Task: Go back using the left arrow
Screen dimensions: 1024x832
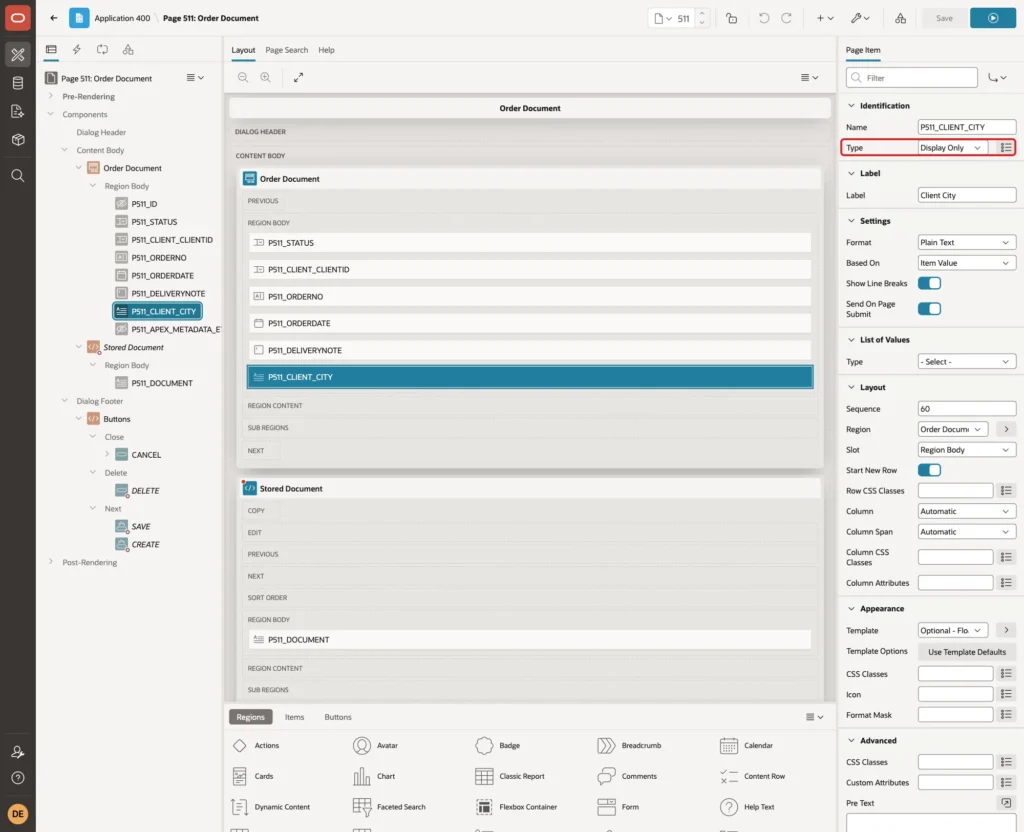Action: click(54, 18)
